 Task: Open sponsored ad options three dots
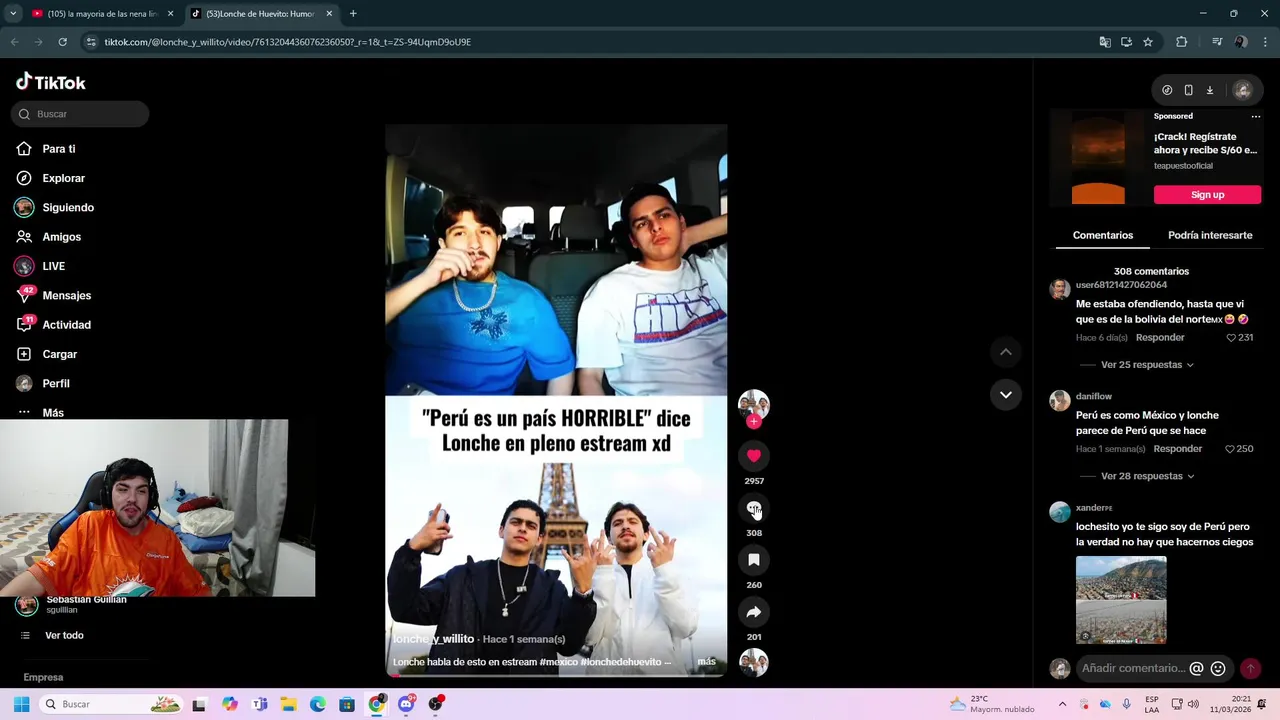(x=1256, y=116)
